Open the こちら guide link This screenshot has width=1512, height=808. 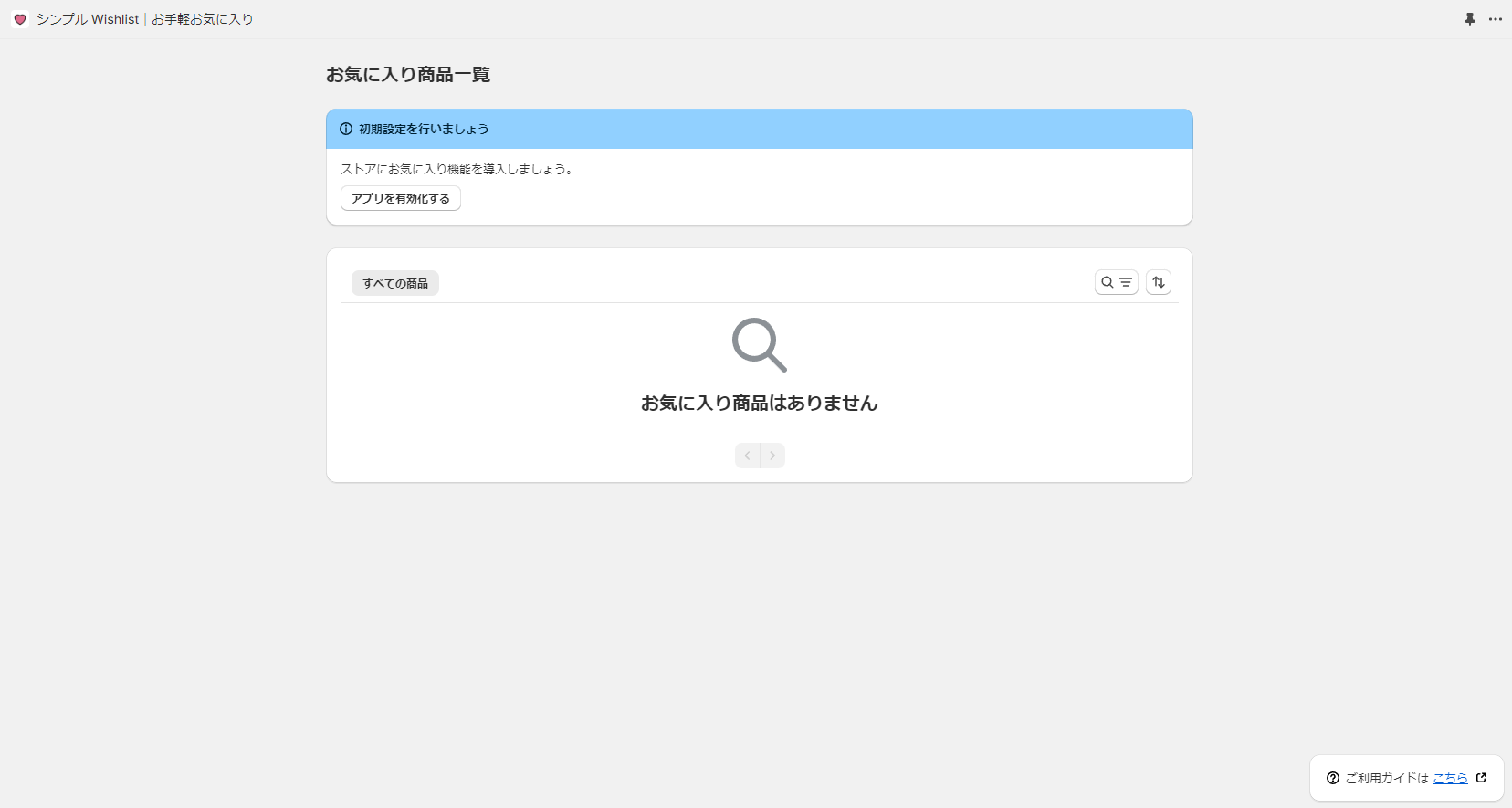tap(1450, 778)
